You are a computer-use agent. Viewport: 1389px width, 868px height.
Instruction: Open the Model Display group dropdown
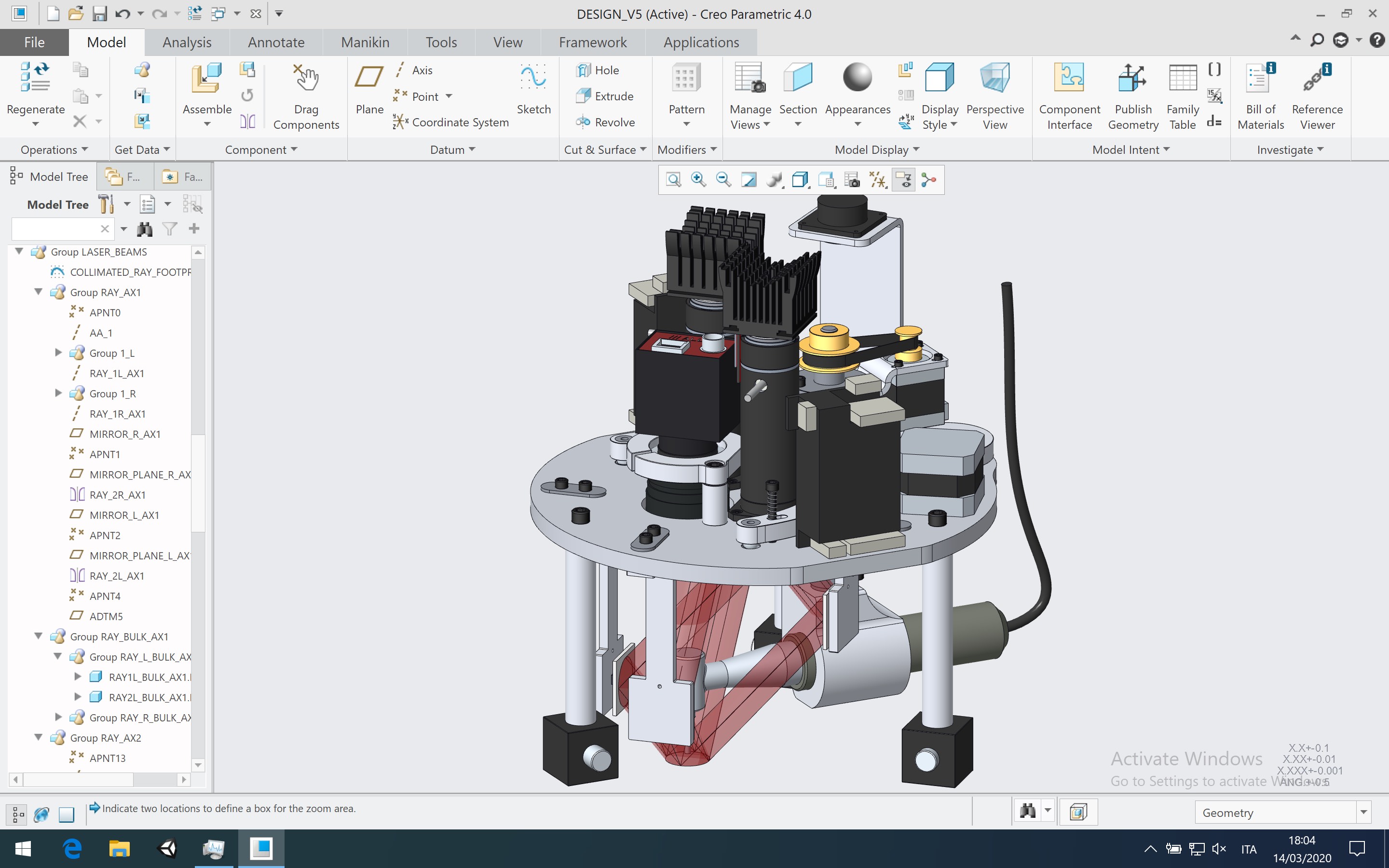pyautogui.click(x=877, y=150)
